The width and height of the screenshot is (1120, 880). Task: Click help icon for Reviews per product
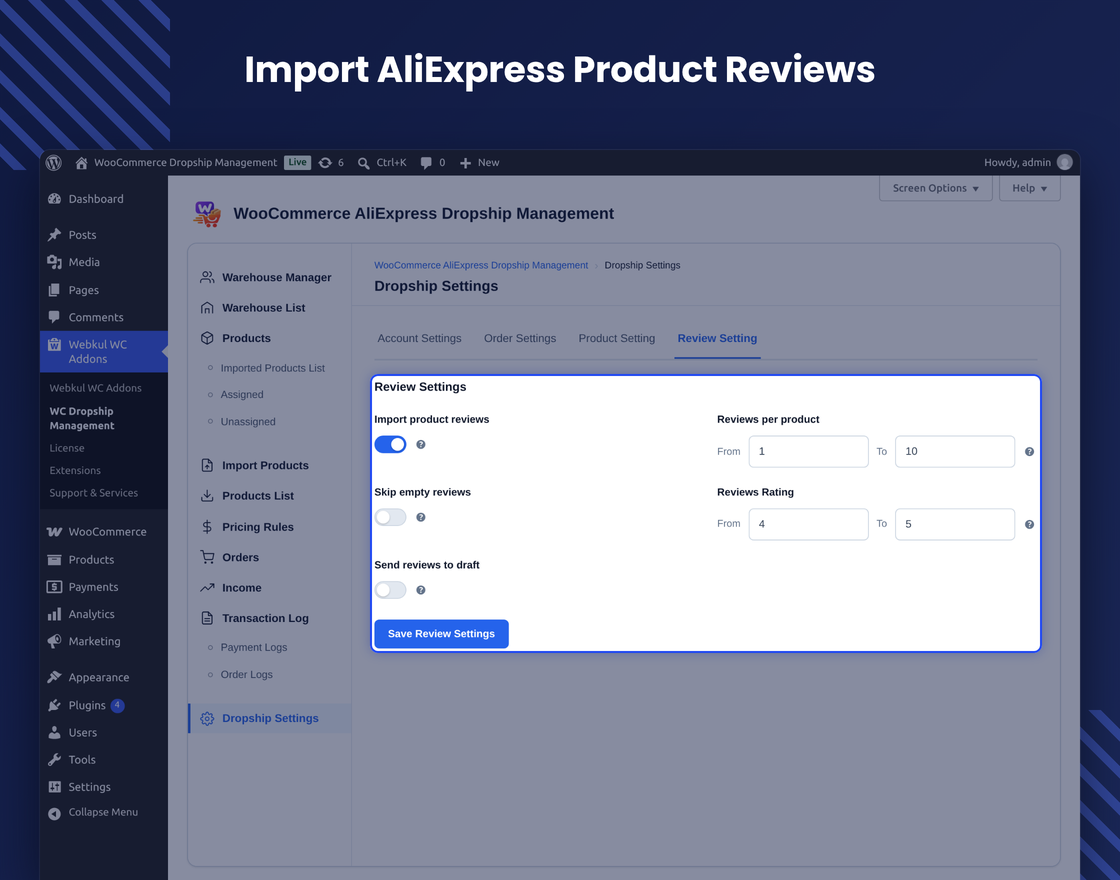(1029, 451)
